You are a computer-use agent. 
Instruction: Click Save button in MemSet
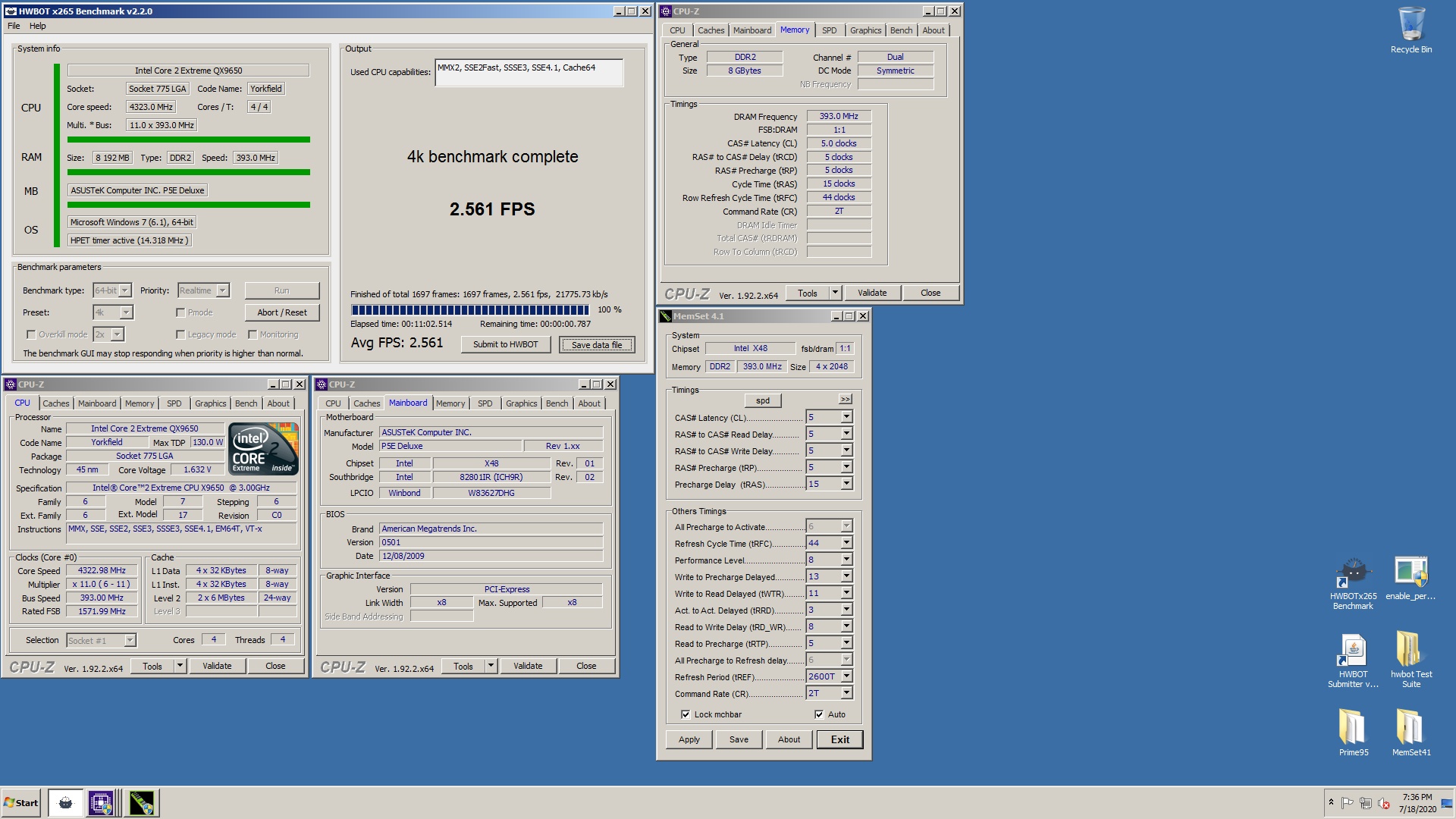[x=739, y=739]
